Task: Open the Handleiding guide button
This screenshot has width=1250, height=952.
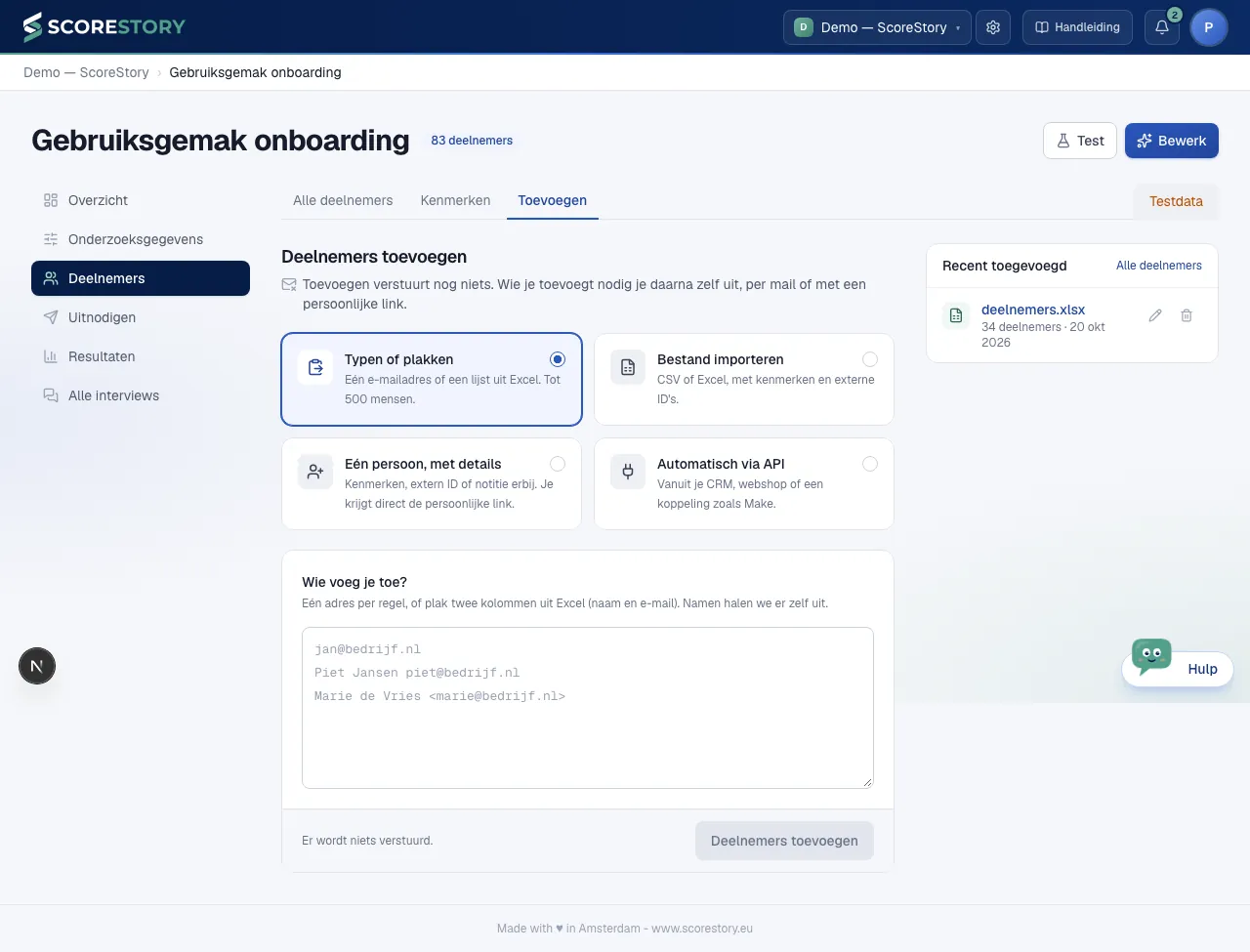Action: (x=1078, y=27)
